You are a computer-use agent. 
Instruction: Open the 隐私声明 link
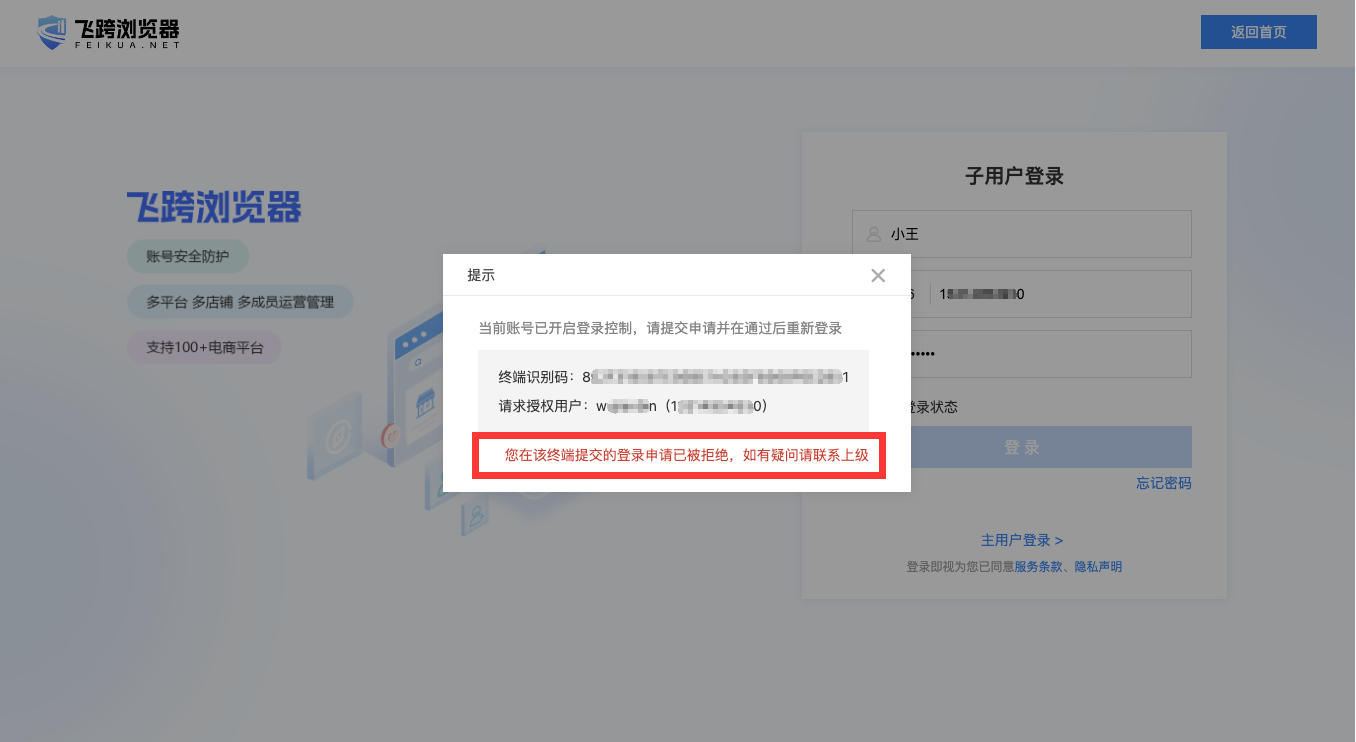[1098, 567]
